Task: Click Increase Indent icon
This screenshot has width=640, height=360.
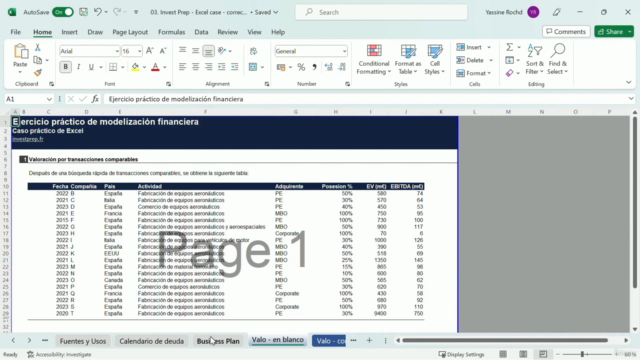Action: click(235, 67)
